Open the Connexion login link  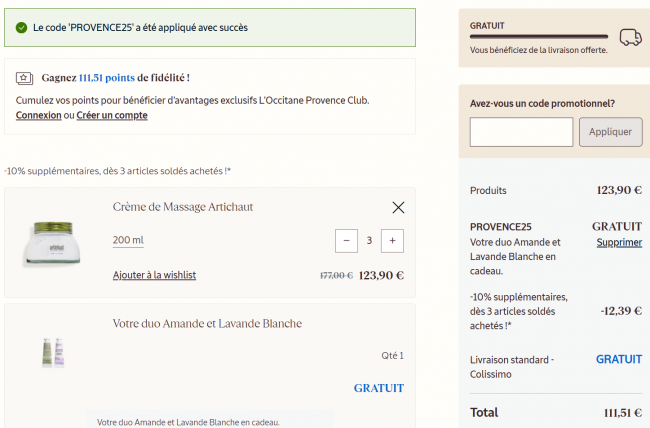pos(39,115)
